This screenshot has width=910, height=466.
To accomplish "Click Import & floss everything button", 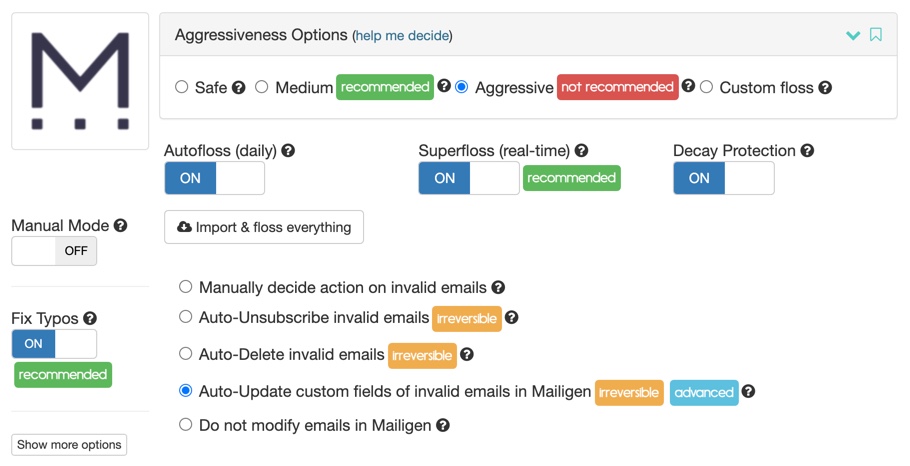I will tap(264, 227).
